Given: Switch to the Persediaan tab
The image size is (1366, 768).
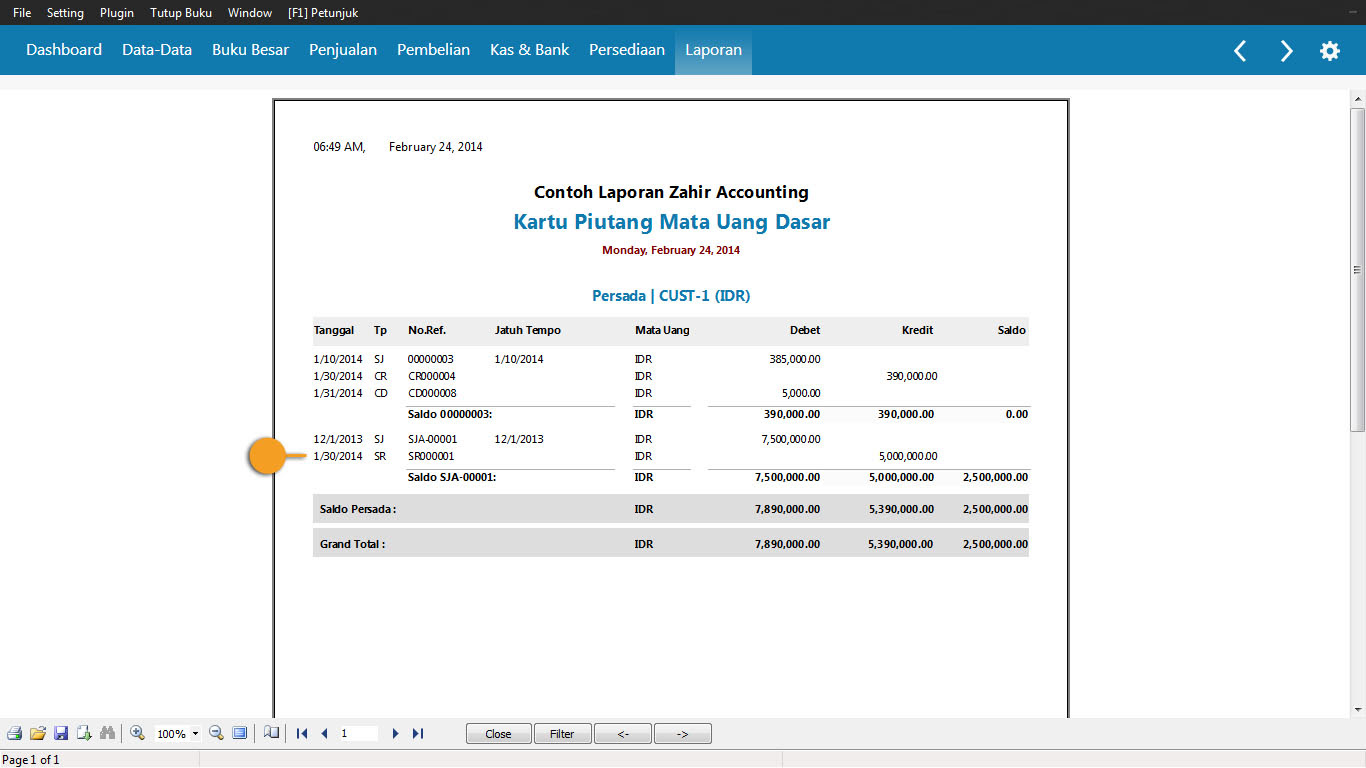Looking at the screenshot, I should (627, 50).
